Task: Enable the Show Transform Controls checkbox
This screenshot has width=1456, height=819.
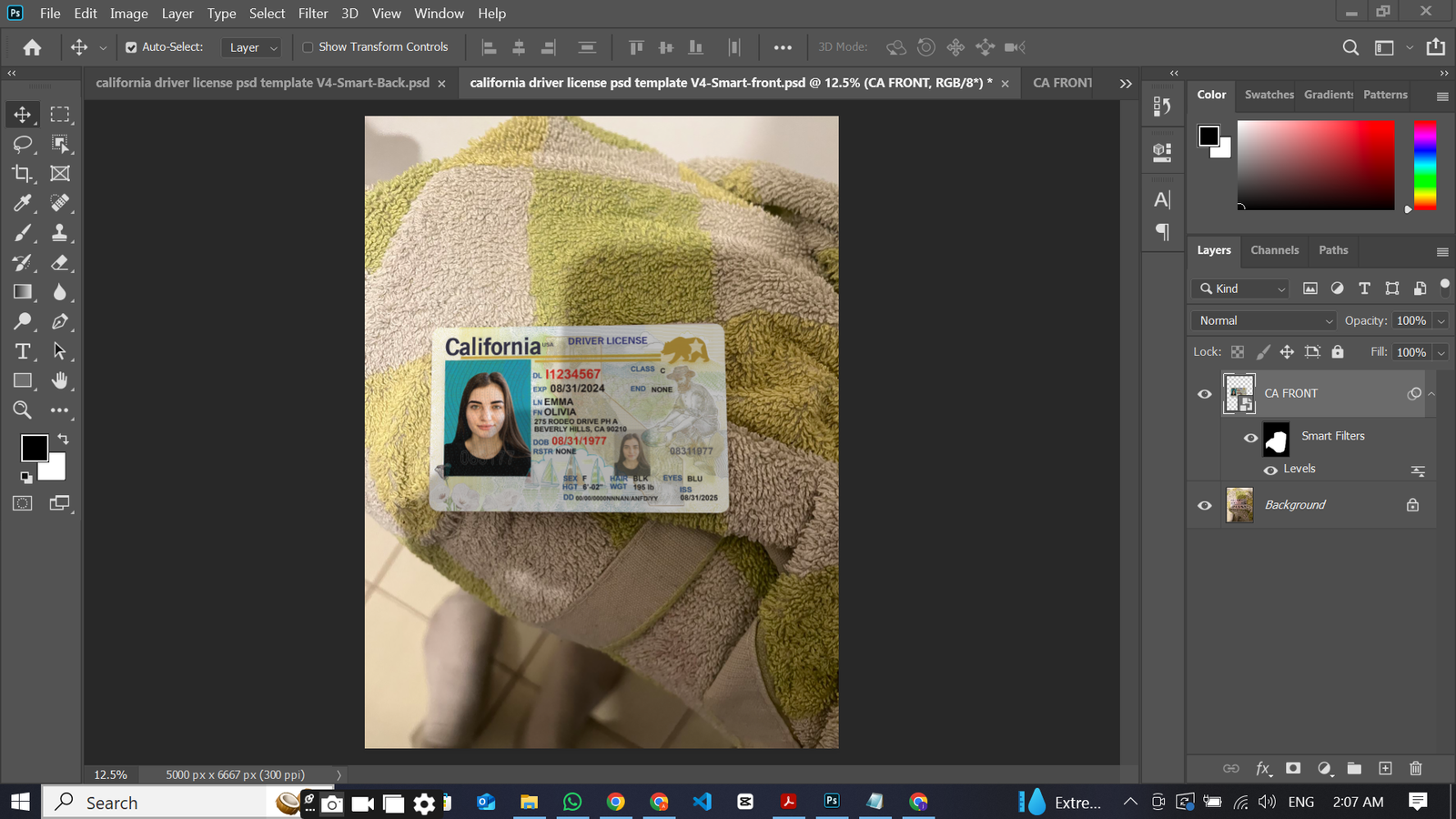Action: [x=308, y=47]
